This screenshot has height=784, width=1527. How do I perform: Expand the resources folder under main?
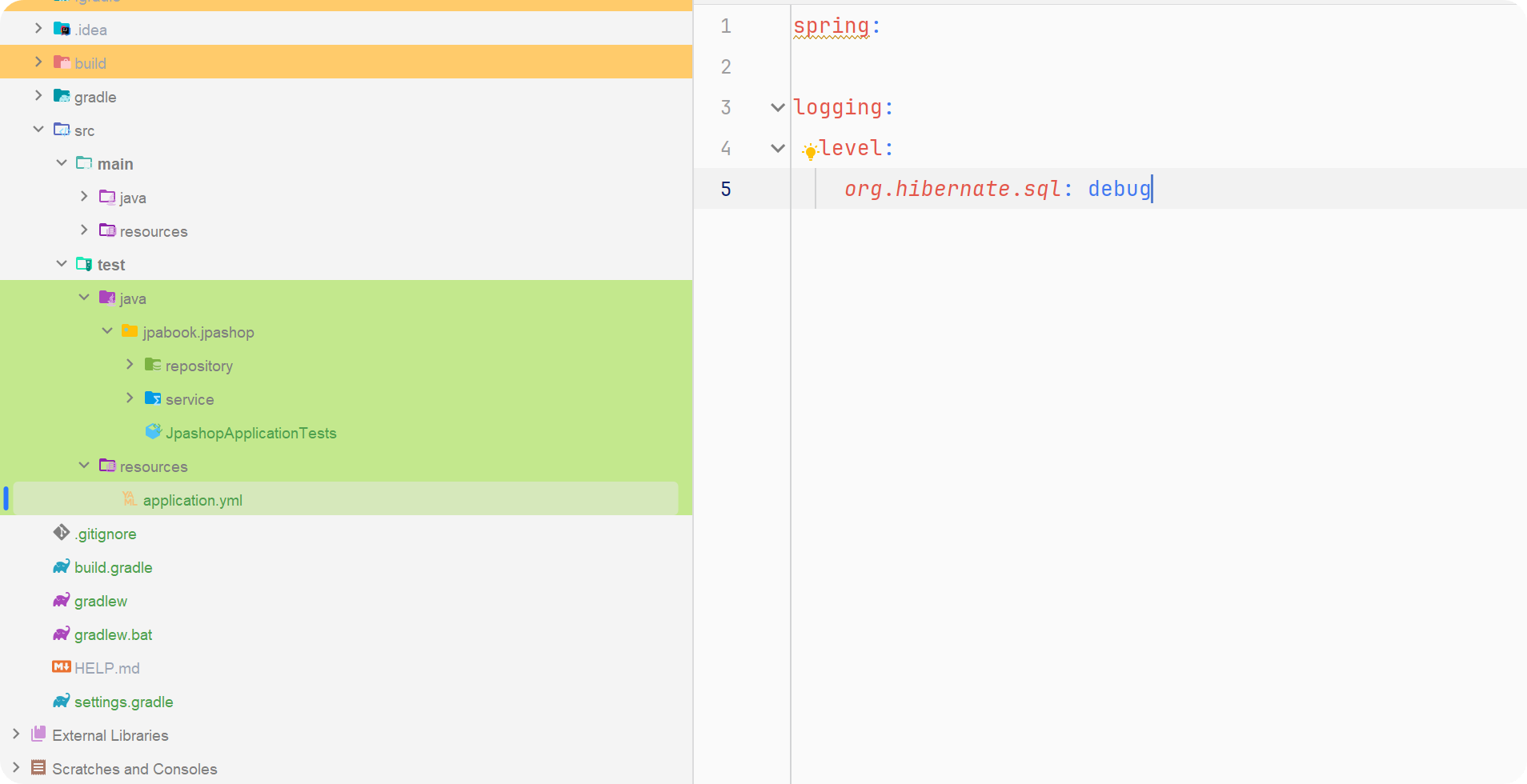(84, 230)
